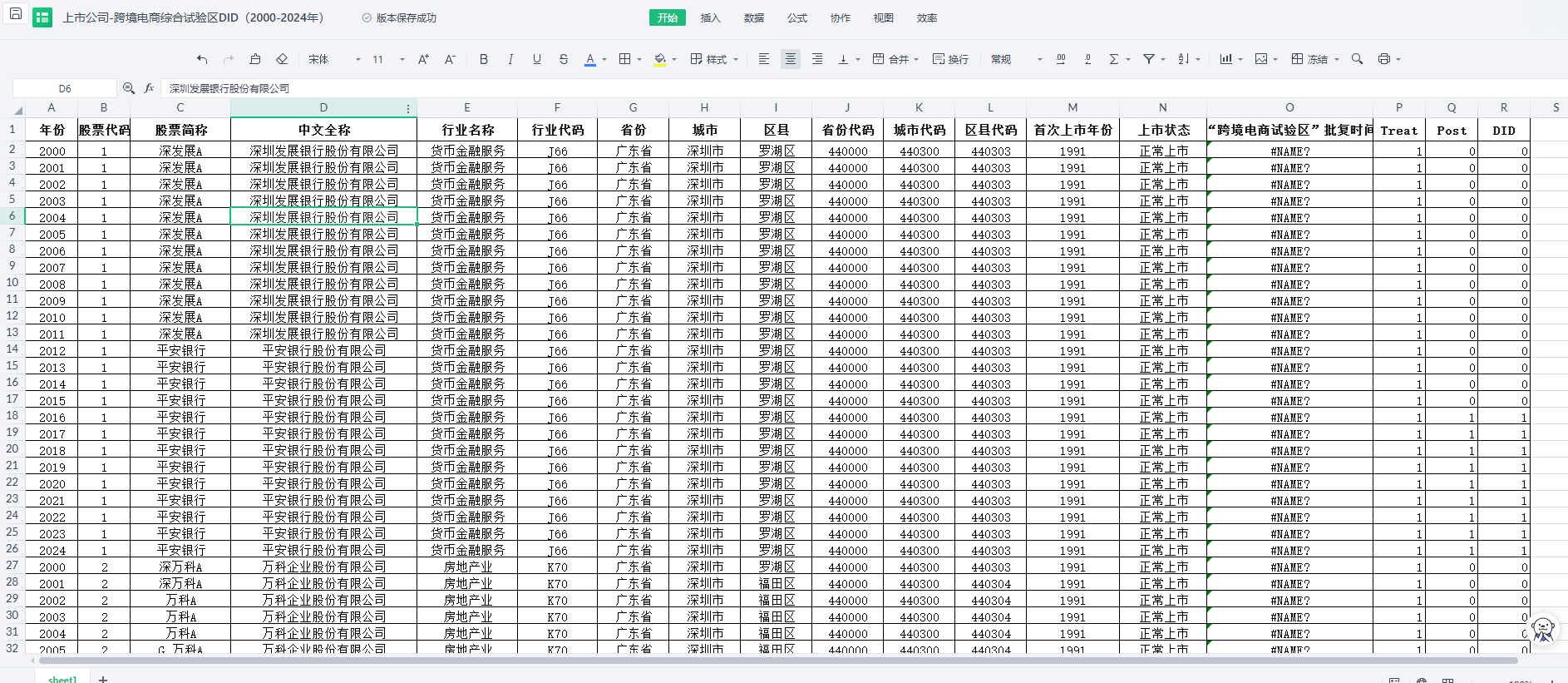
Task: Click the filter funnel icon
Action: 1149,59
